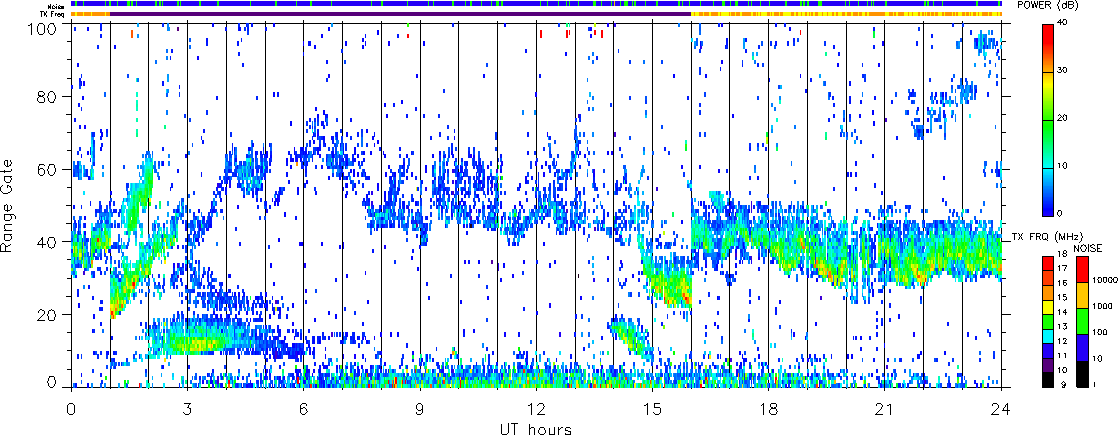Screen dimensions: 1118x435
Task: Click the TX FRQ scale label '16'
Action: coord(1062,283)
